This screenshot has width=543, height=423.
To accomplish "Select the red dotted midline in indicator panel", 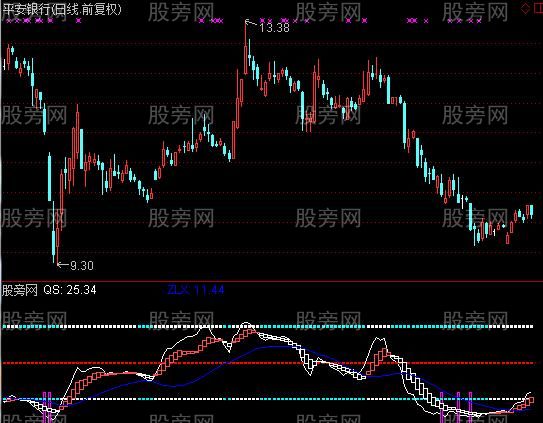I will pyautogui.click(x=267, y=363).
